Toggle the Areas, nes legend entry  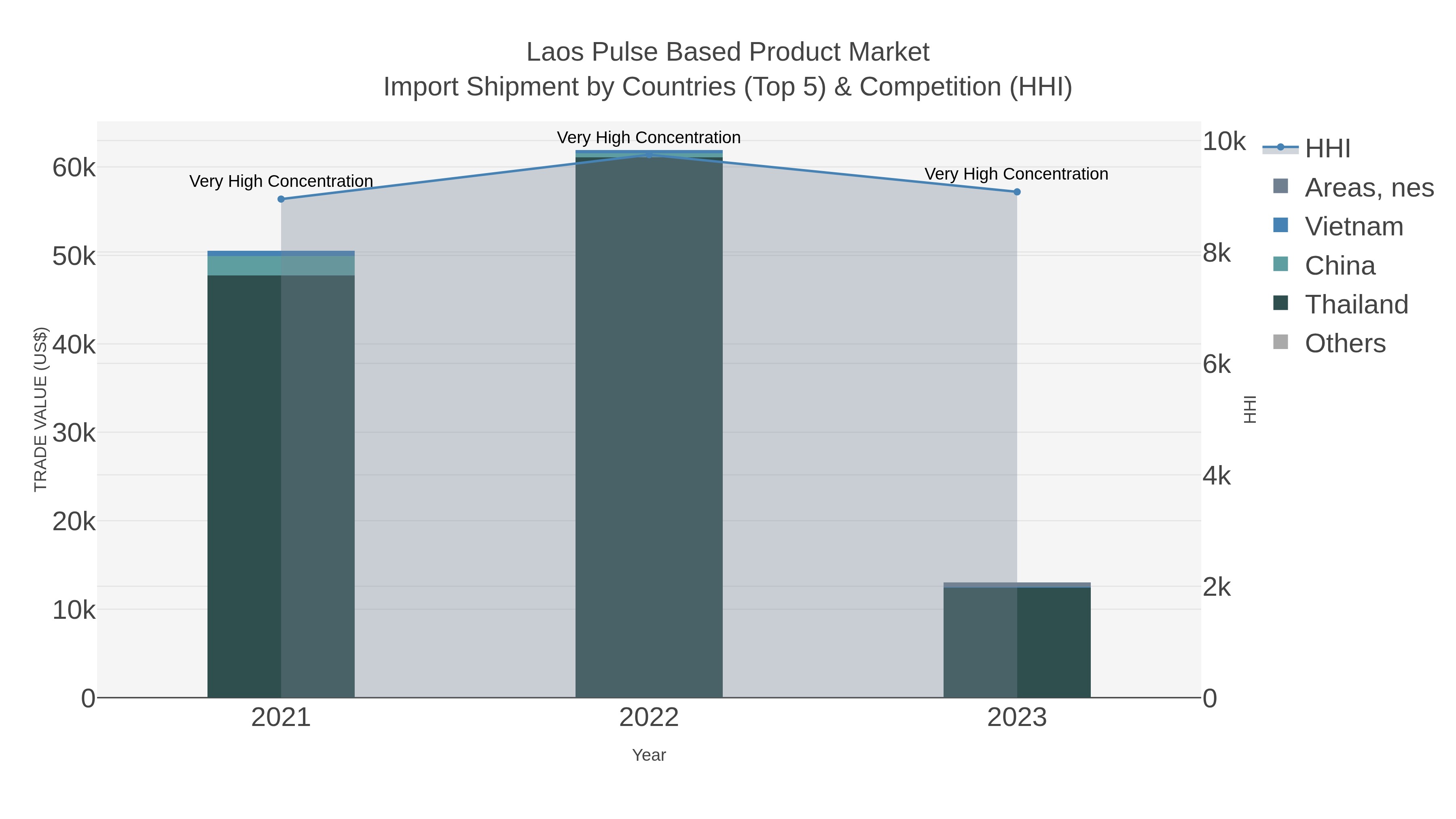1353,187
